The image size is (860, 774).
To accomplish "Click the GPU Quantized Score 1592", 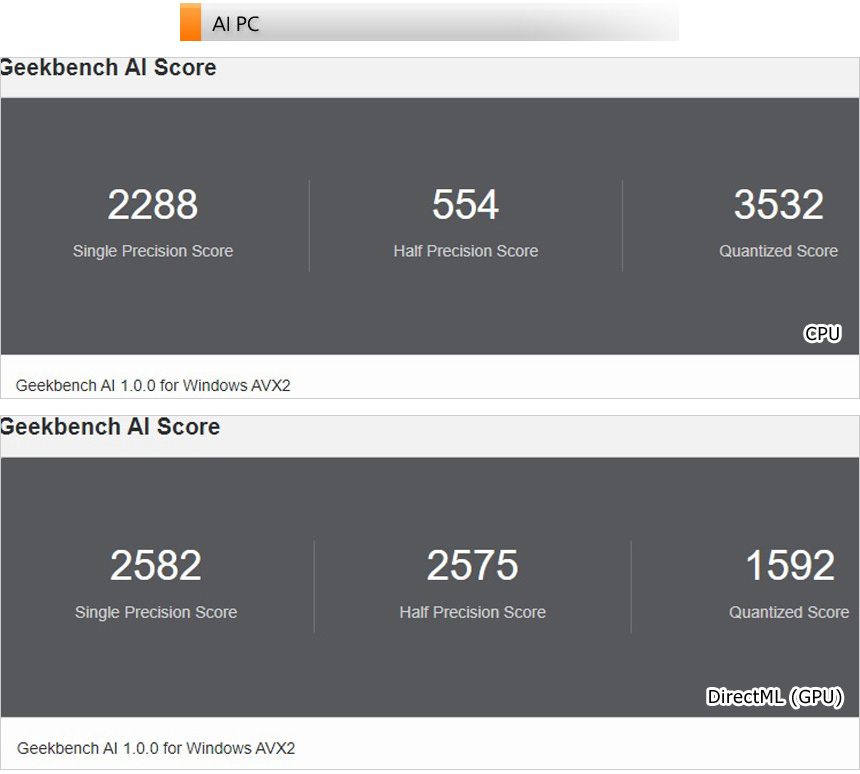I will [x=790, y=566].
